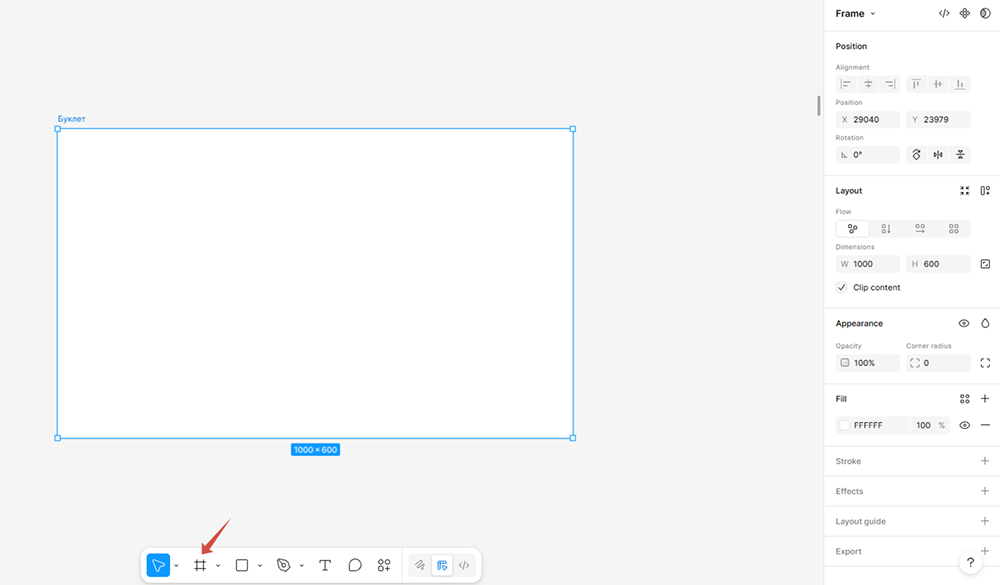Choose the horizontal Flow layout option
The image size is (1000, 585).
920,228
